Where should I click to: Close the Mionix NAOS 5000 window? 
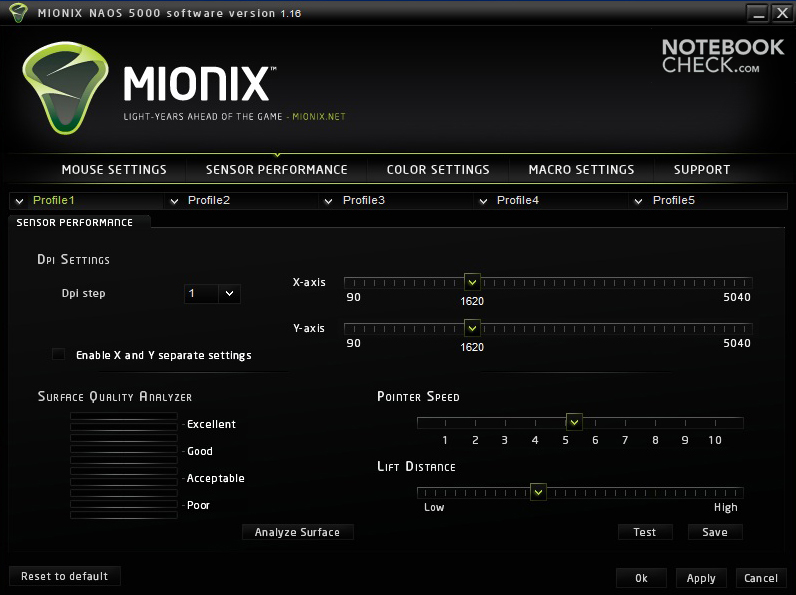pyautogui.click(x=782, y=13)
